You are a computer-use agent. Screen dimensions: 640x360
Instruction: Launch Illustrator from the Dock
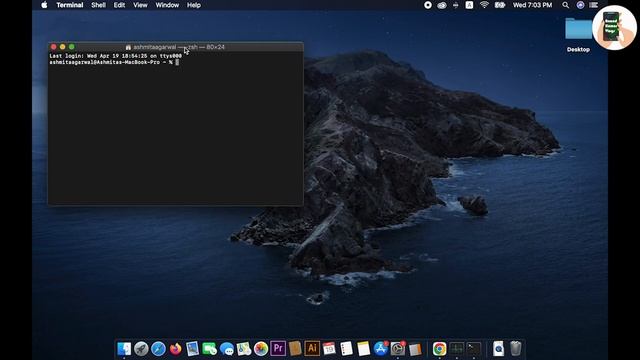point(312,349)
